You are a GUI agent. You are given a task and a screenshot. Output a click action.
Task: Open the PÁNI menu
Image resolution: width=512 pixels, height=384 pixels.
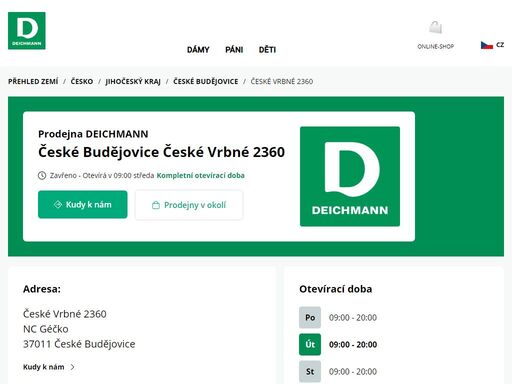tap(234, 50)
